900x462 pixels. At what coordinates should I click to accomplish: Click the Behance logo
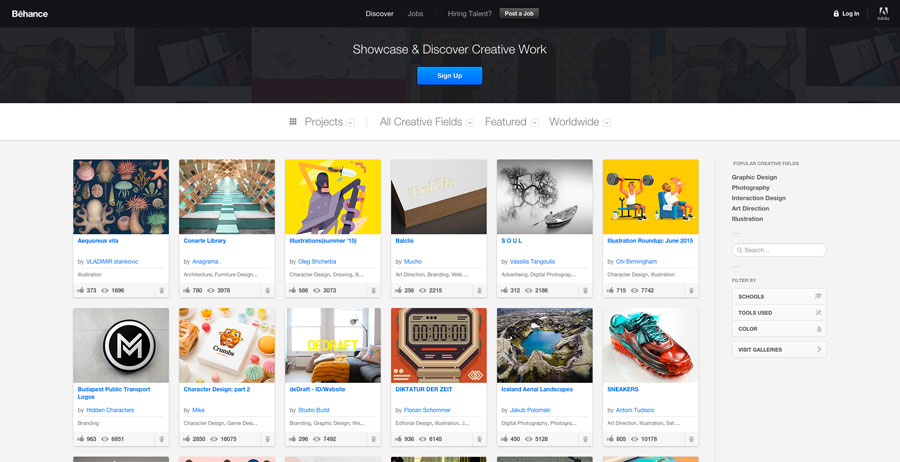[x=30, y=14]
